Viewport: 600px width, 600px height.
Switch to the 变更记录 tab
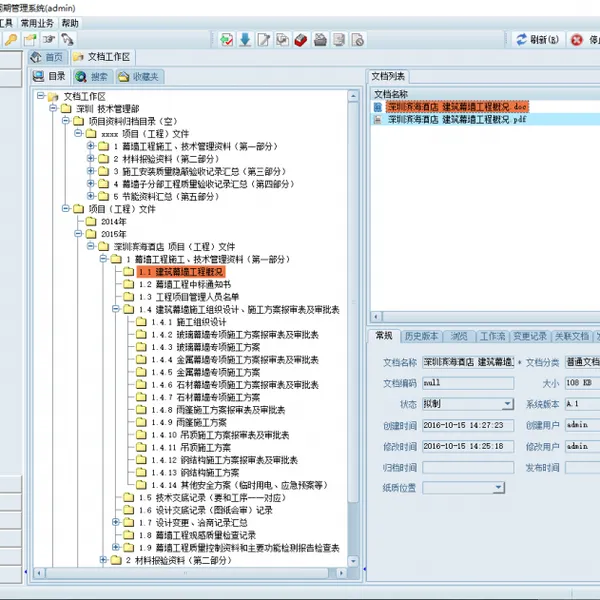pyautogui.click(x=530, y=336)
